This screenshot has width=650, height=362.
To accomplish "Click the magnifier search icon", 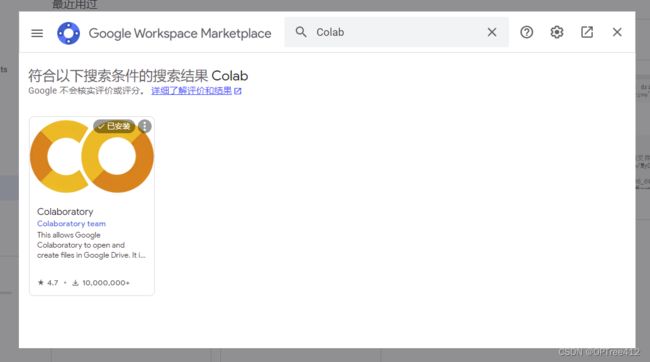I will pyautogui.click(x=301, y=32).
